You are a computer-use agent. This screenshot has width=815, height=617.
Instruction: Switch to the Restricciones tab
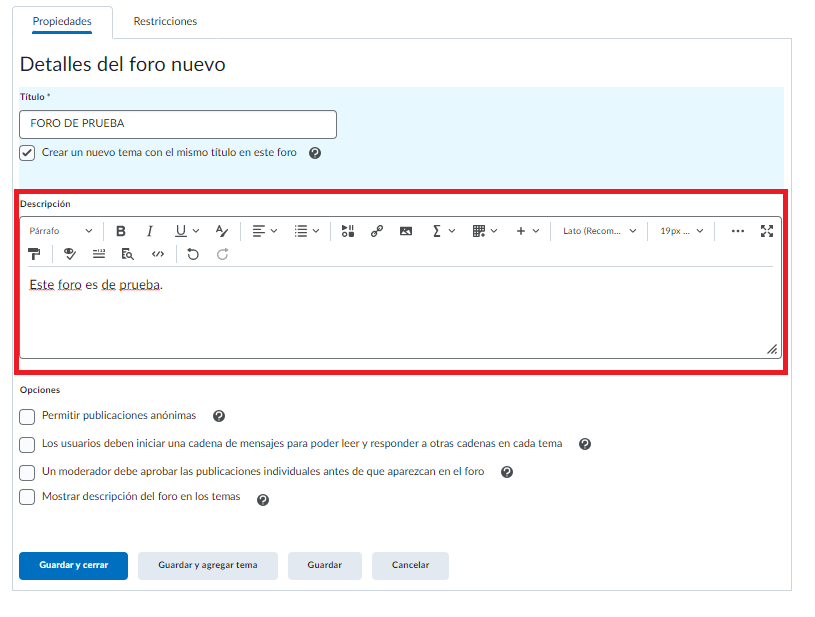(165, 21)
